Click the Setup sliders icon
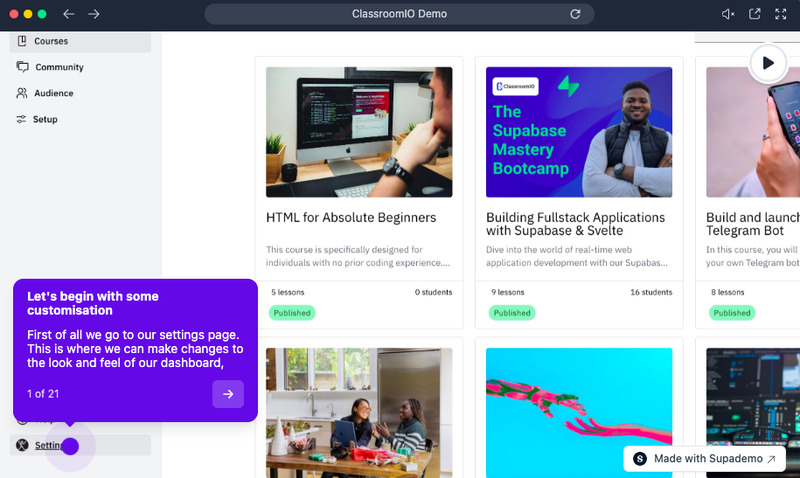The image size is (800, 478). tap(22, 119)
